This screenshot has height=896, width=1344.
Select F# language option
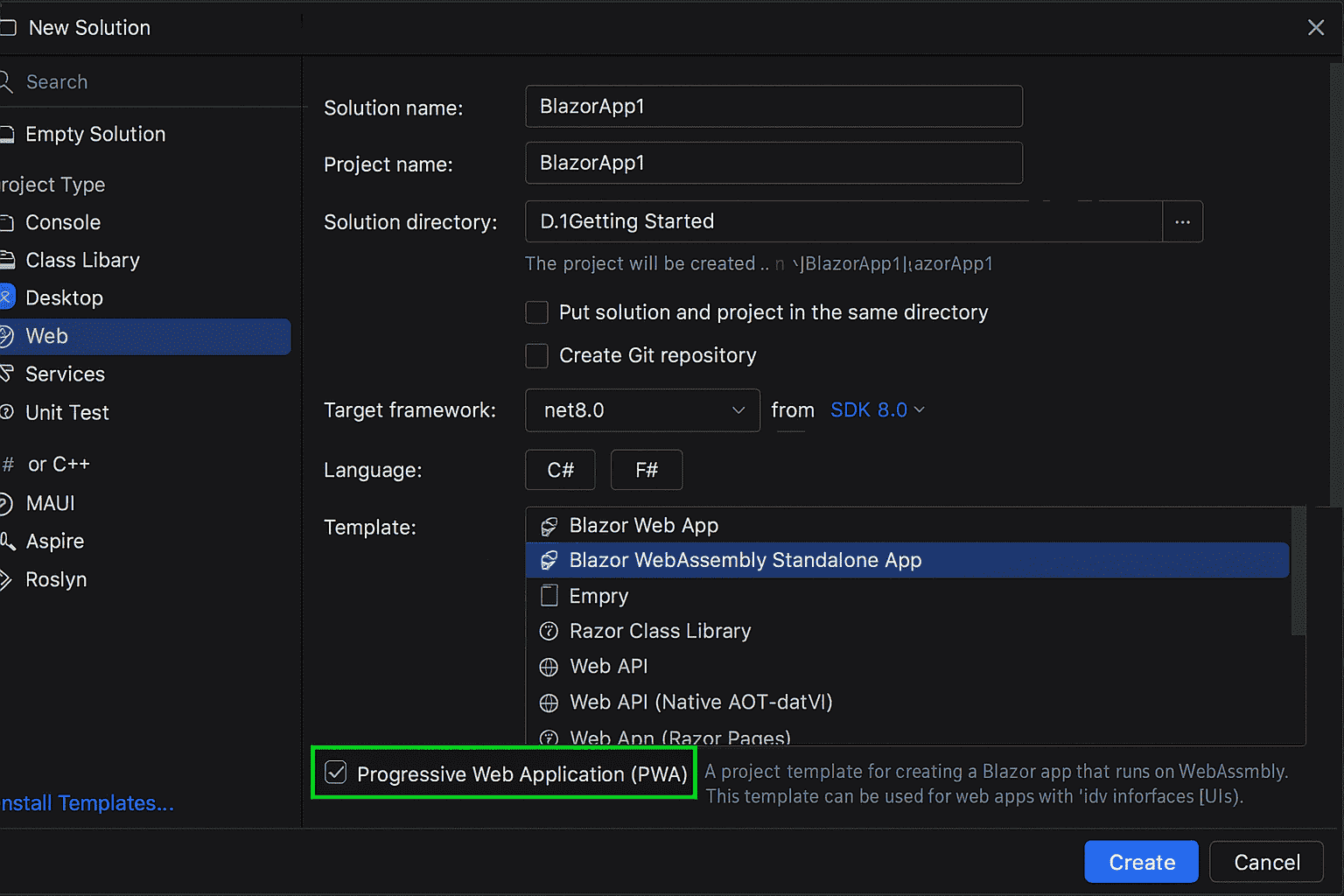[647, 470]
